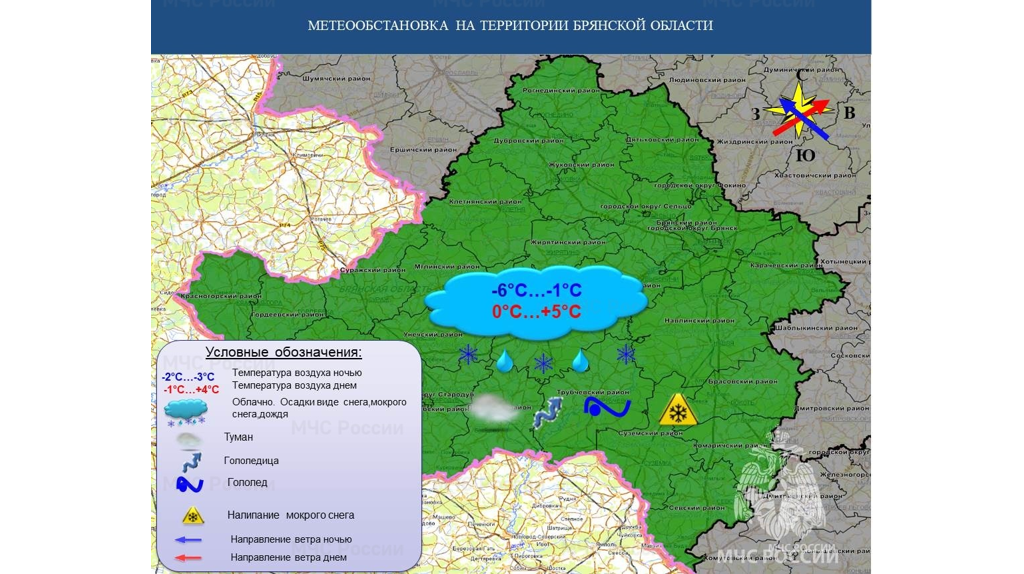The image size is (1024, 574).
Task: Click the 'Гололедица' legend label
Action: pyautogui.click(x=251, y=460)
